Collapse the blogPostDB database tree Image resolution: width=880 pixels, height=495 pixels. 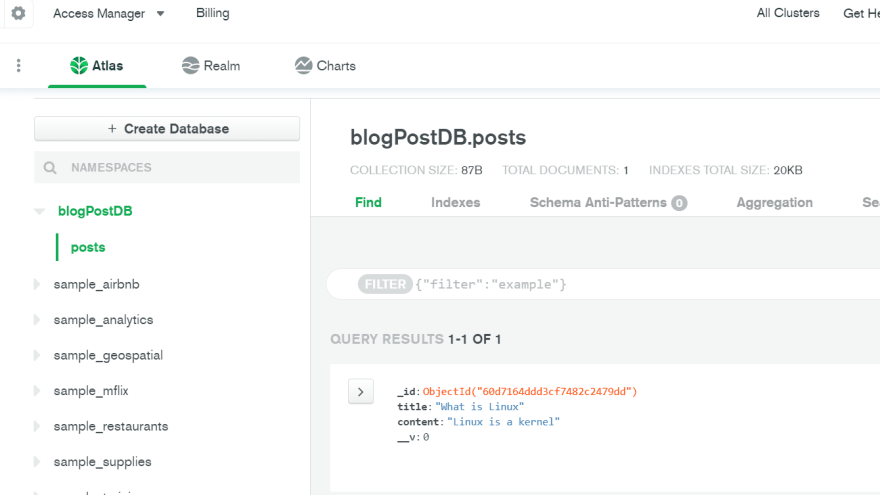pos(39,212)
